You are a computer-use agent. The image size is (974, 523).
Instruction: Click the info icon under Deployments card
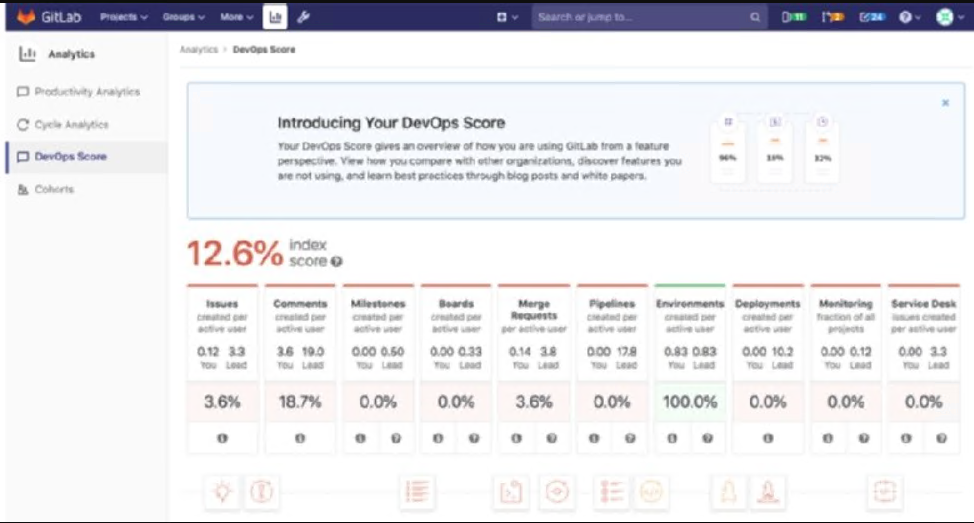click(768, 439)
